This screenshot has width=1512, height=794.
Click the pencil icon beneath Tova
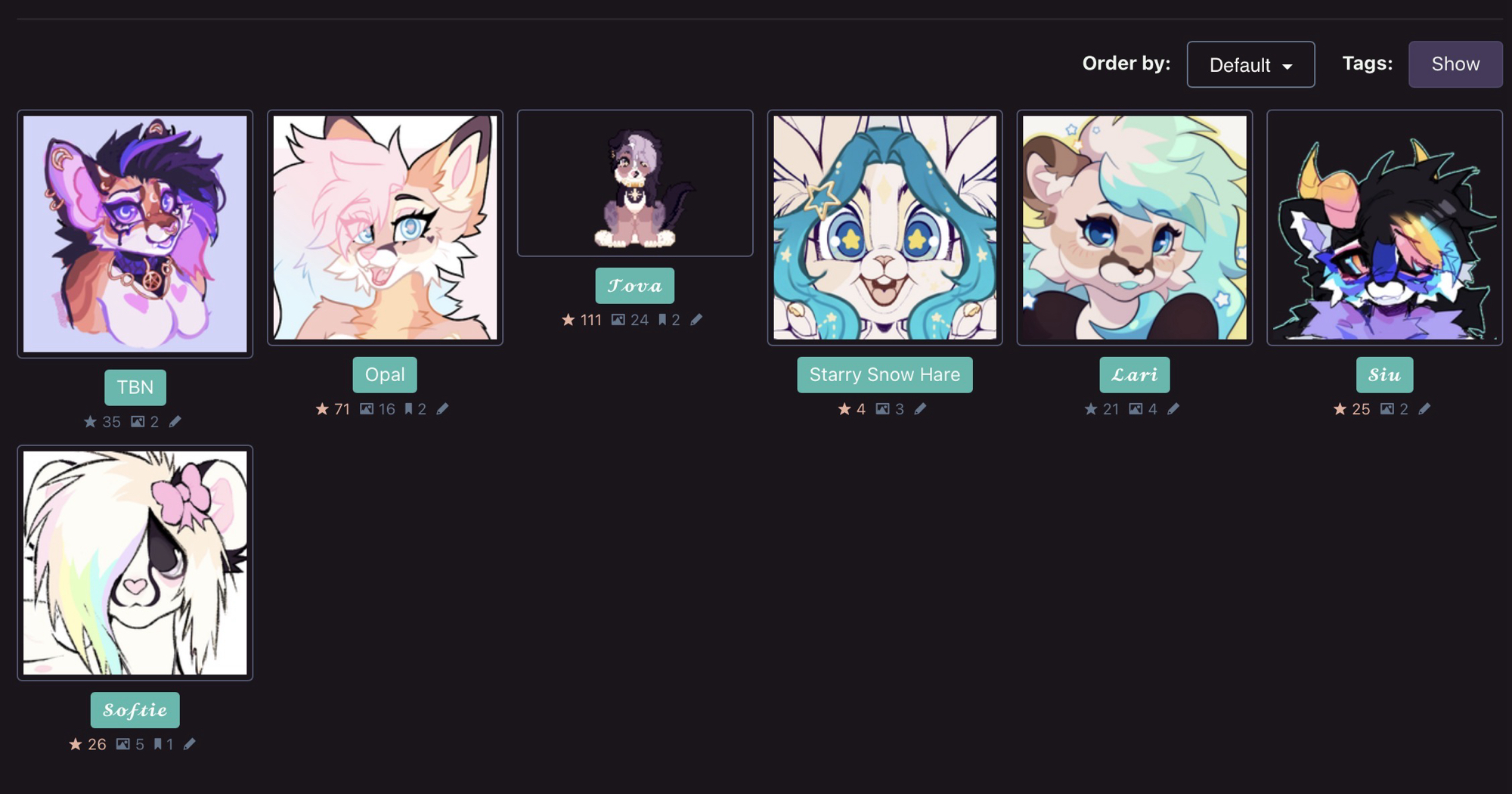696,320
